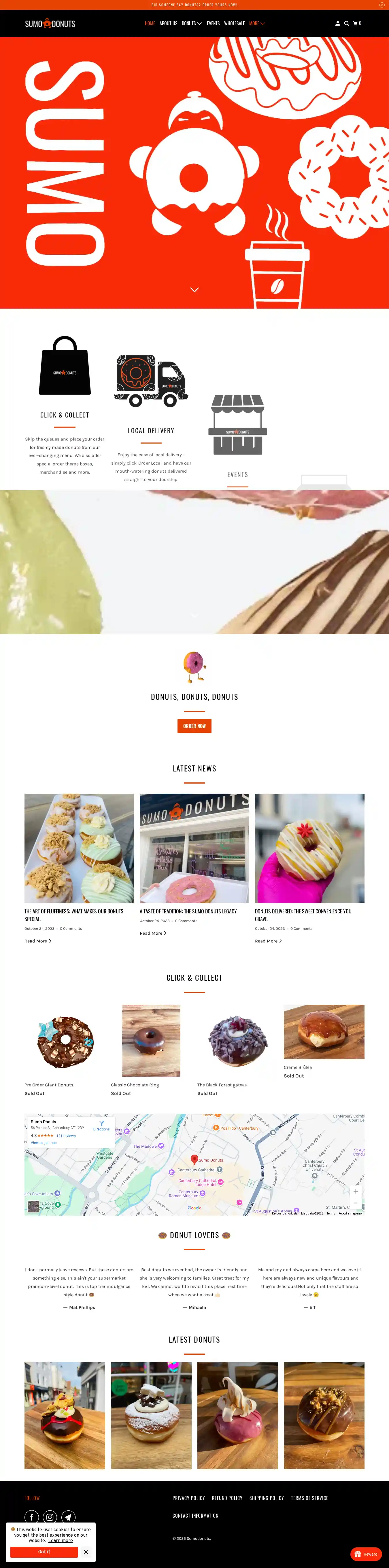Open the Reward widget button
389x1568 pixels.
(366, 1554)
